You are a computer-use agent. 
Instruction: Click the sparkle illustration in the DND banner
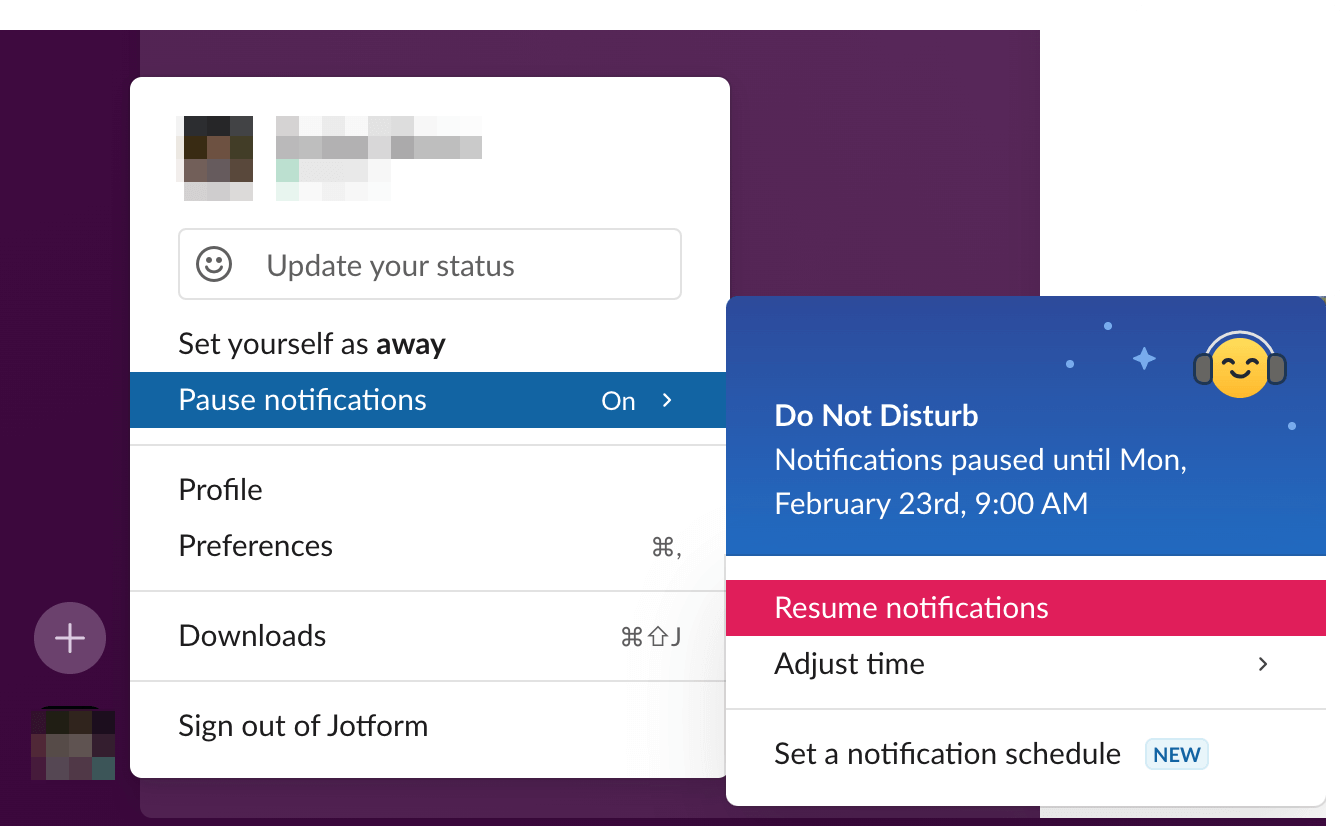[1143, 356]
